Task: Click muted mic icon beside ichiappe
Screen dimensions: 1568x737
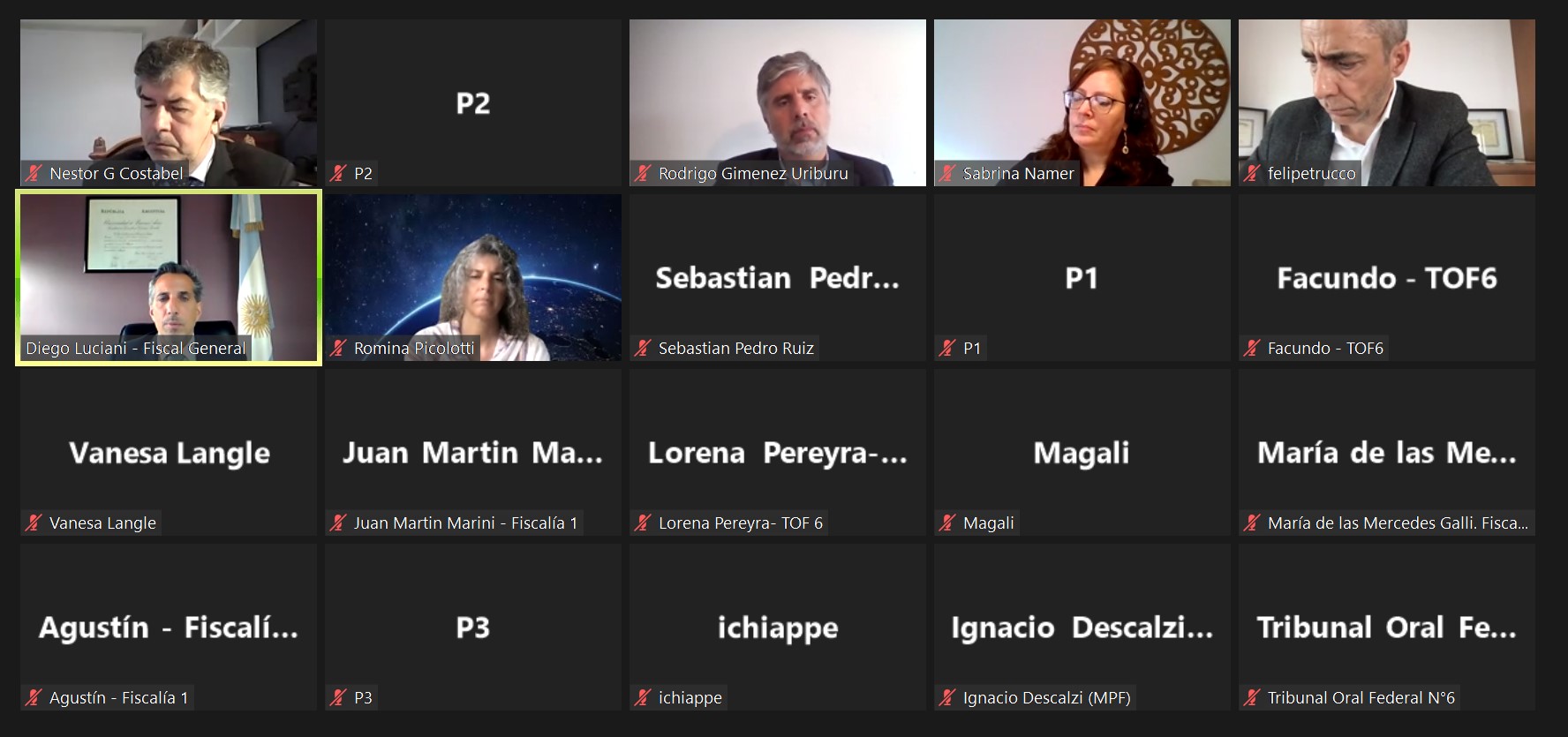Action: tap(643, 698)
